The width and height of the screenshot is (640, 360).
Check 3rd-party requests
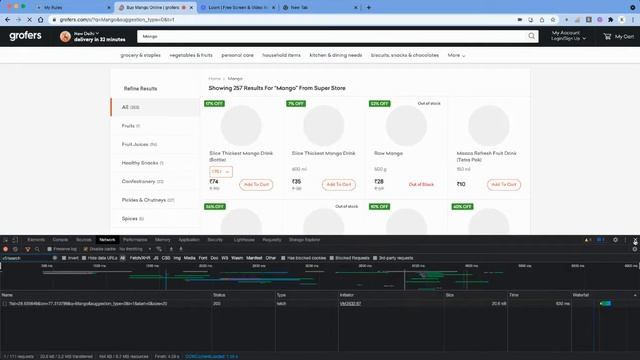pos(375,258)
